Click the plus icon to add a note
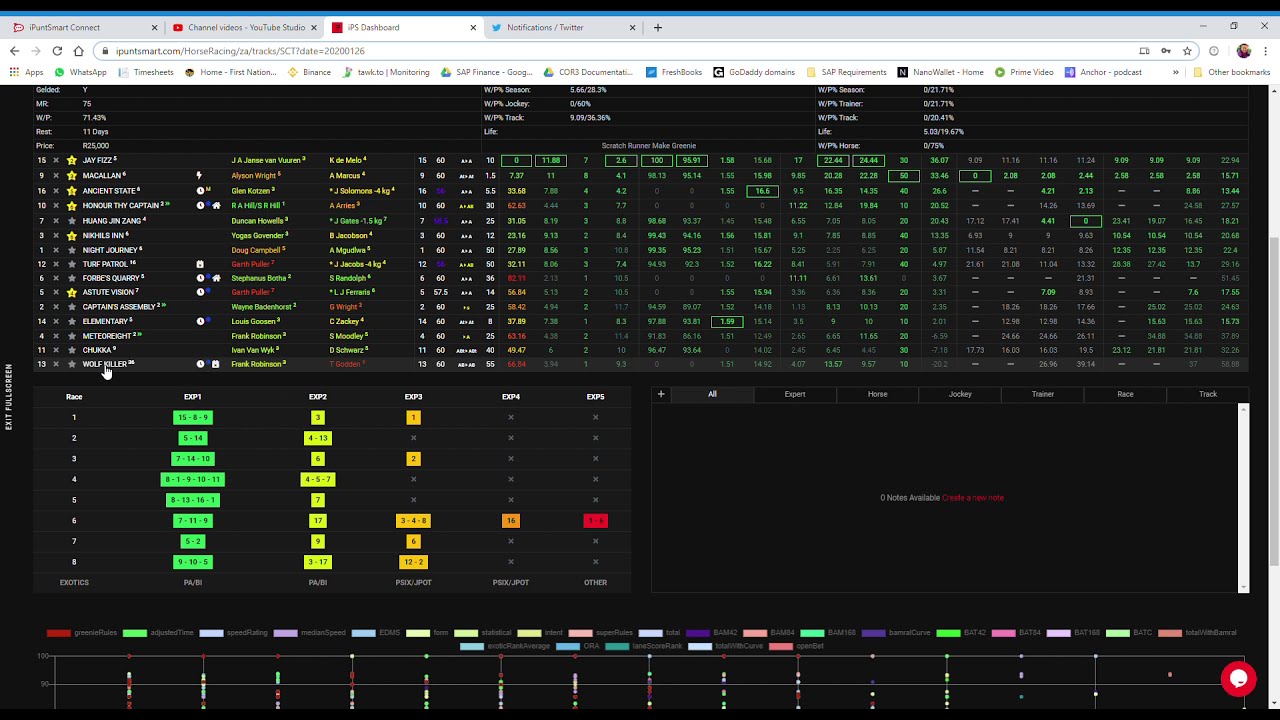The height and width of the screenshot is (720, 1280). tap(661, 394)
